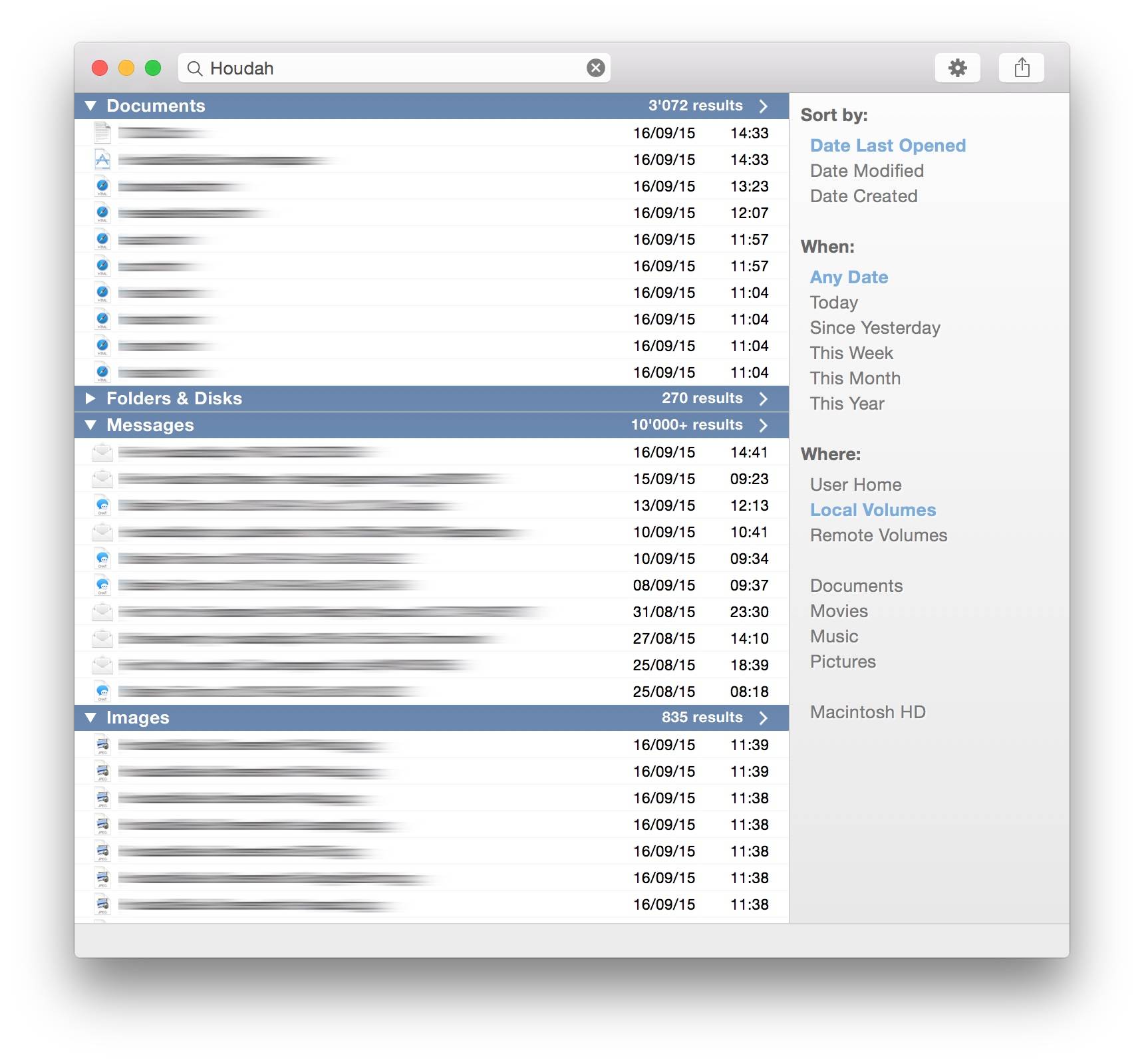Select the App Store style document icon row
The width and height of the screenshot is (1144, 1064).
click(x=102, y=160)
